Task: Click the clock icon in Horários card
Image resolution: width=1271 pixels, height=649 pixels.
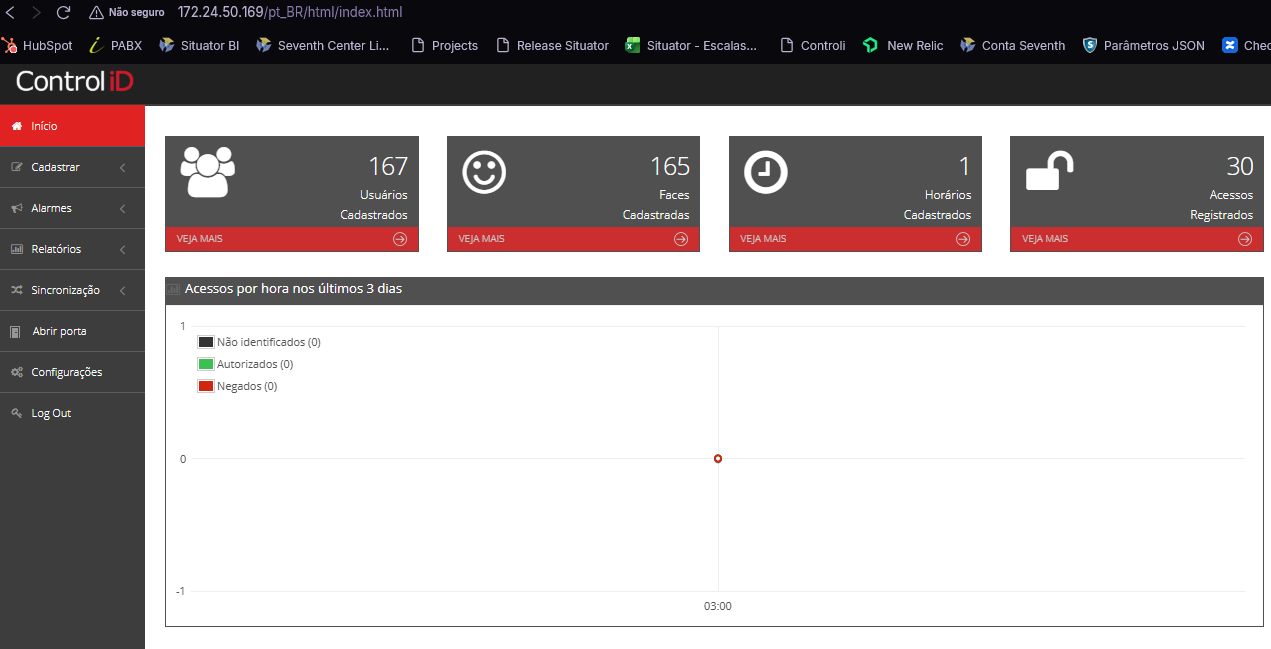Action: 766,172
